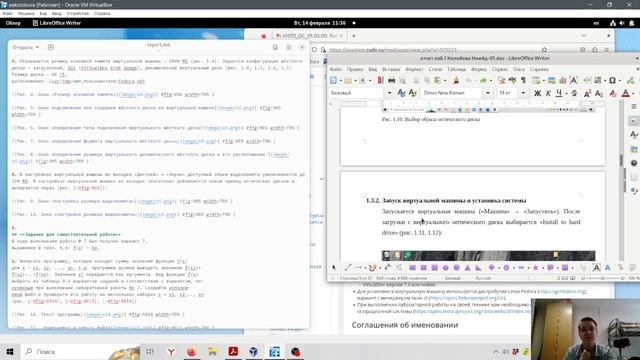Click Clear Direct Formatting icon
The height and width of the screenshot is (360, 640).
(x=613, y=93)
